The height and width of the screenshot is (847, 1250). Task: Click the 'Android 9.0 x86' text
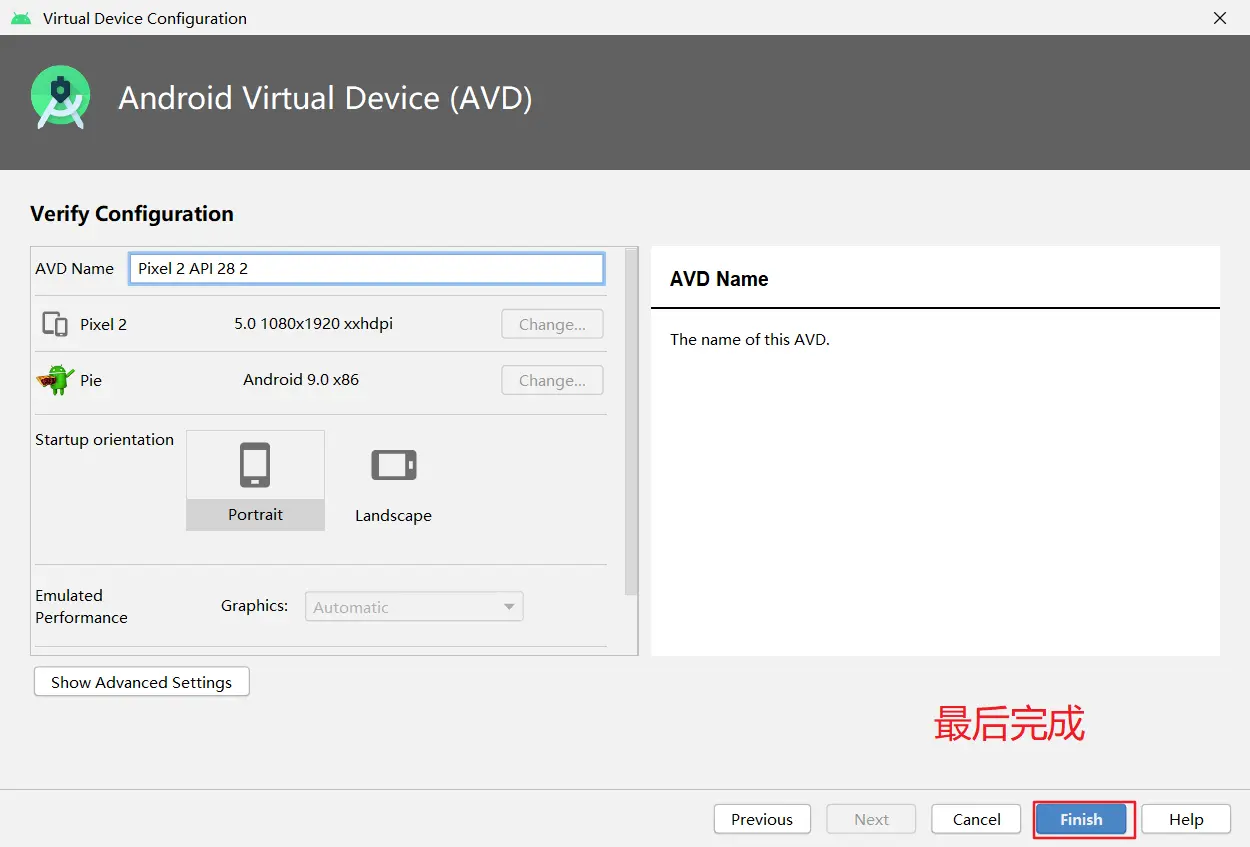(x=301, y=380)
